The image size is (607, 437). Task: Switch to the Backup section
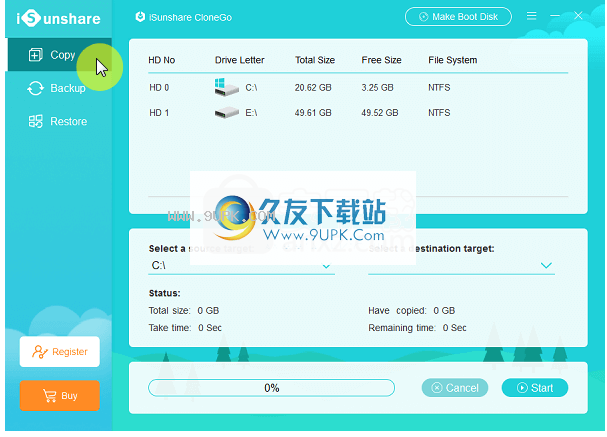click(x=60, y=88)
